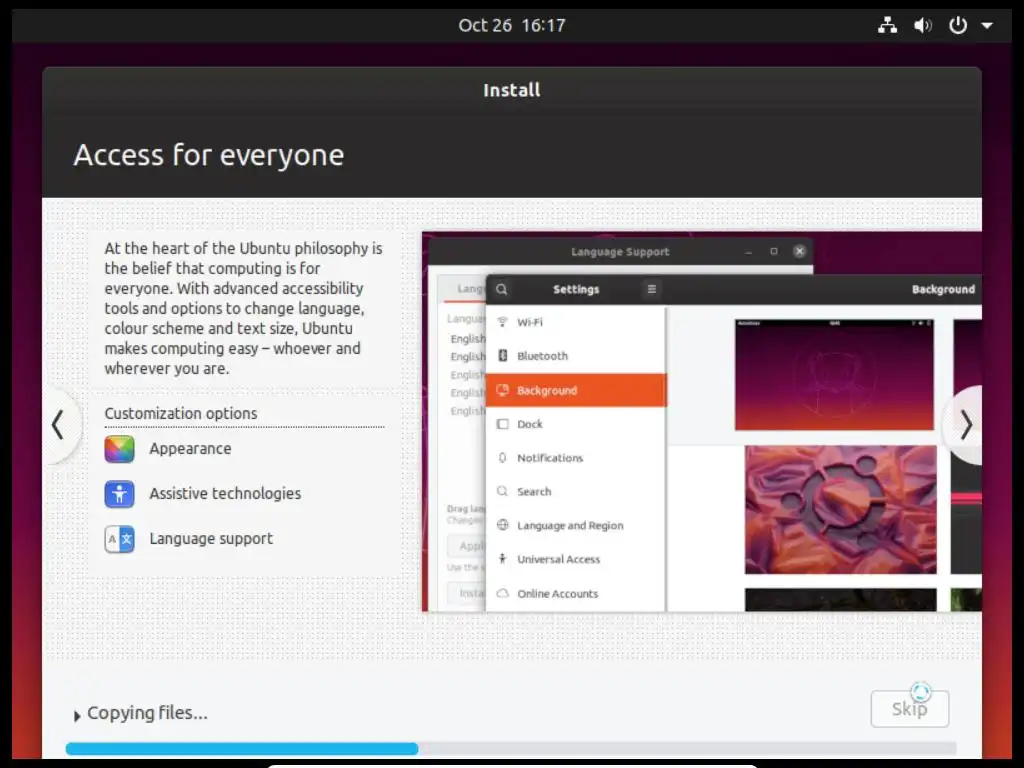Open the clock showing Oct 26 16:17
The width and height of the screenshot is (1024, 768).
(x=511, y=25)
